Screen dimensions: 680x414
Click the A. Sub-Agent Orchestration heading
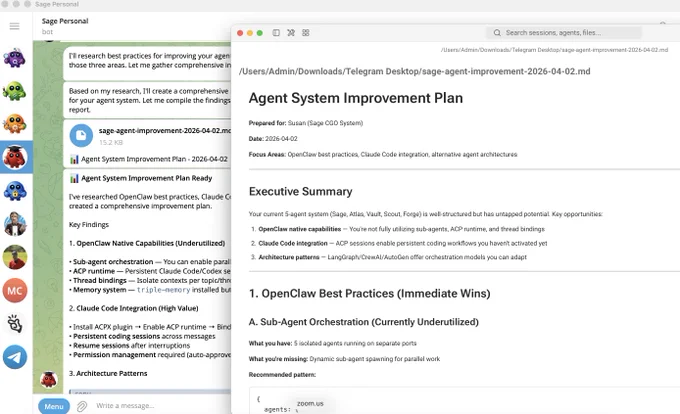tap(363, 322)
